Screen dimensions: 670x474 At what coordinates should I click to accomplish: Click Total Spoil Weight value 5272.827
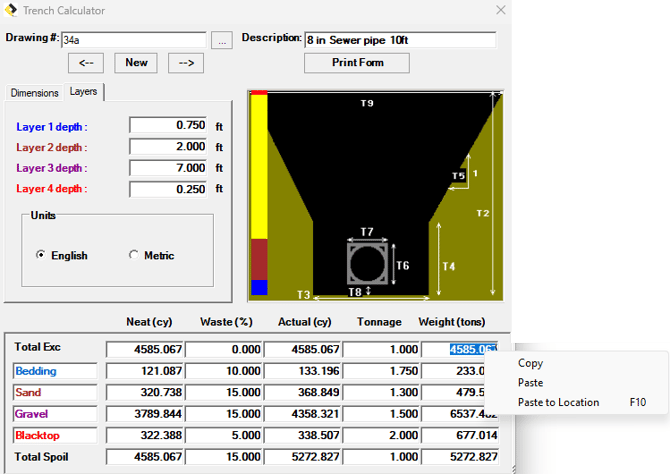point(460,457)
